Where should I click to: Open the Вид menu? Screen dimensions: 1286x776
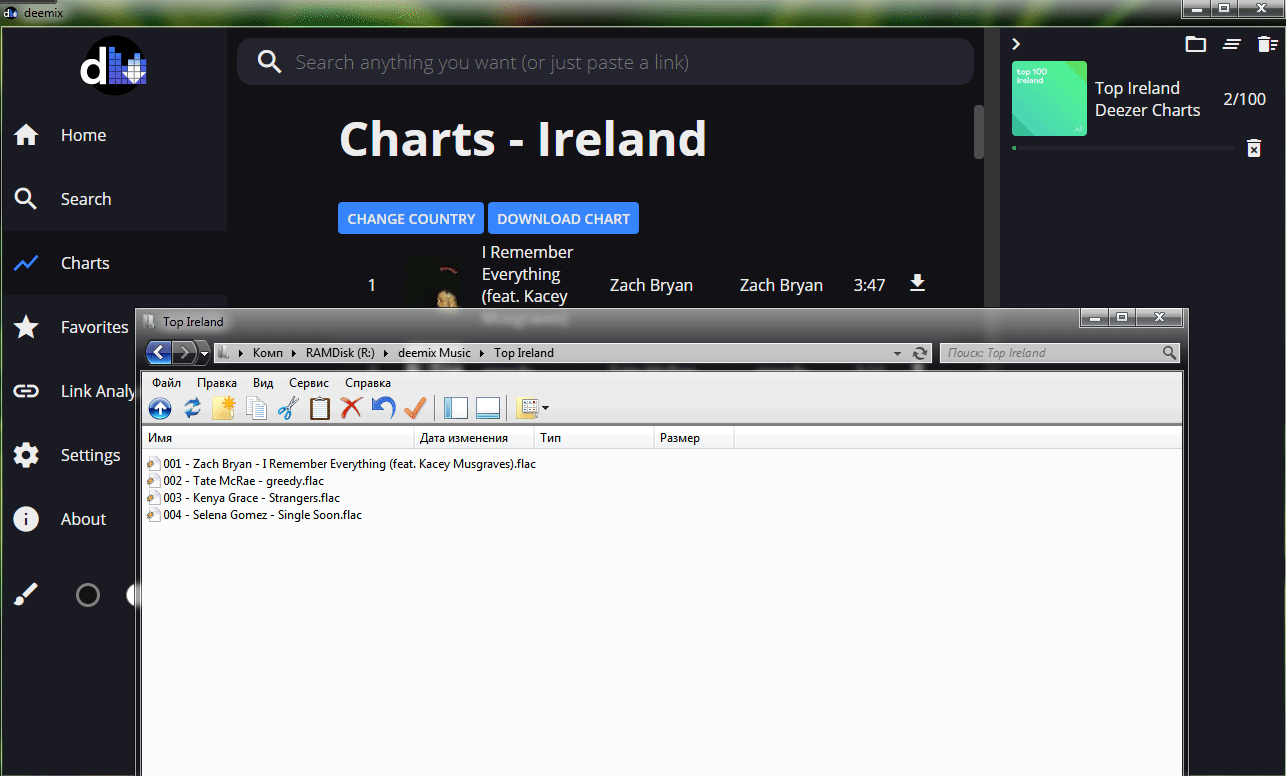tap(263, 383)
